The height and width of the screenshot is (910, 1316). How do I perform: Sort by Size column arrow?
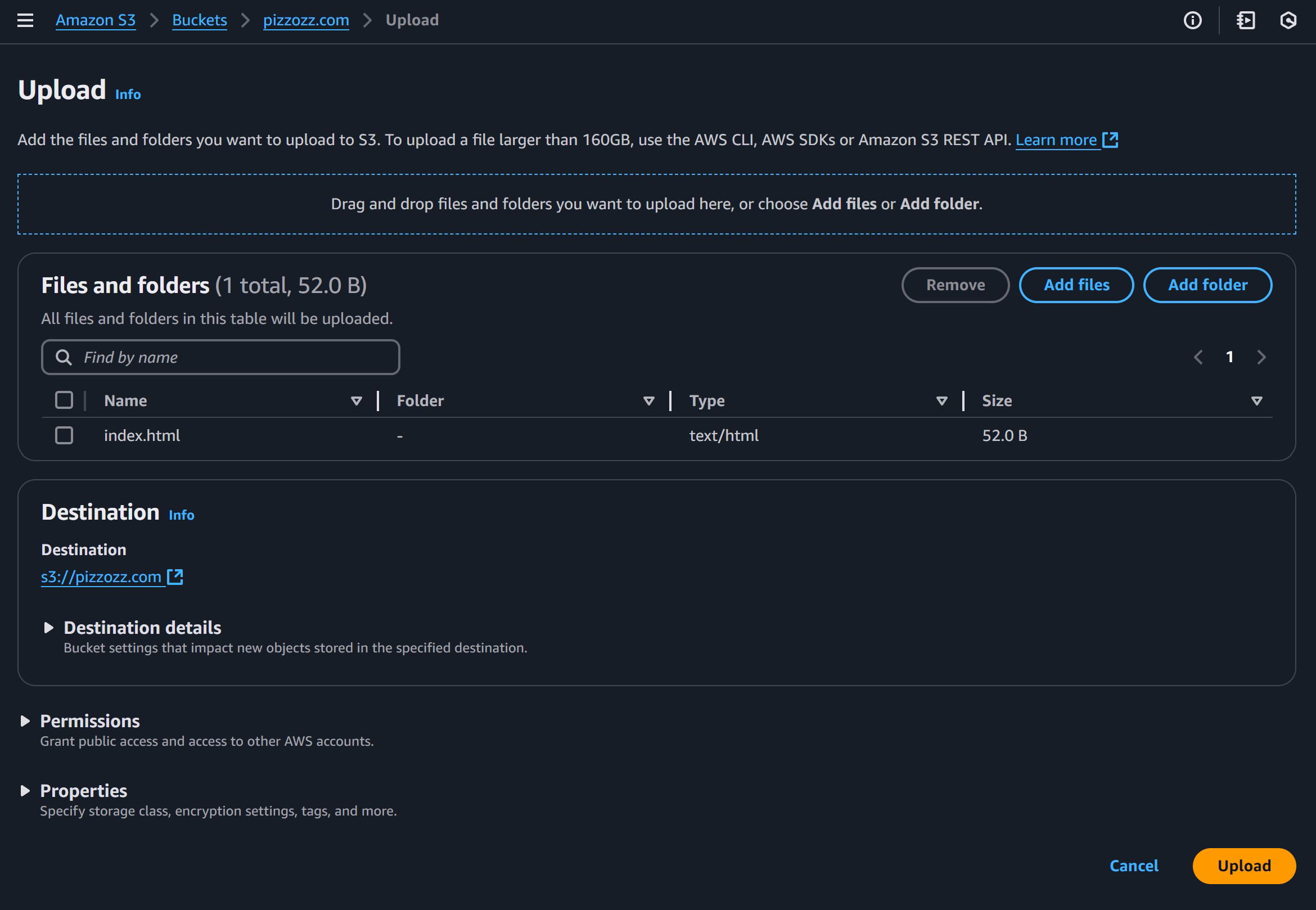[x=1256, y=401]
